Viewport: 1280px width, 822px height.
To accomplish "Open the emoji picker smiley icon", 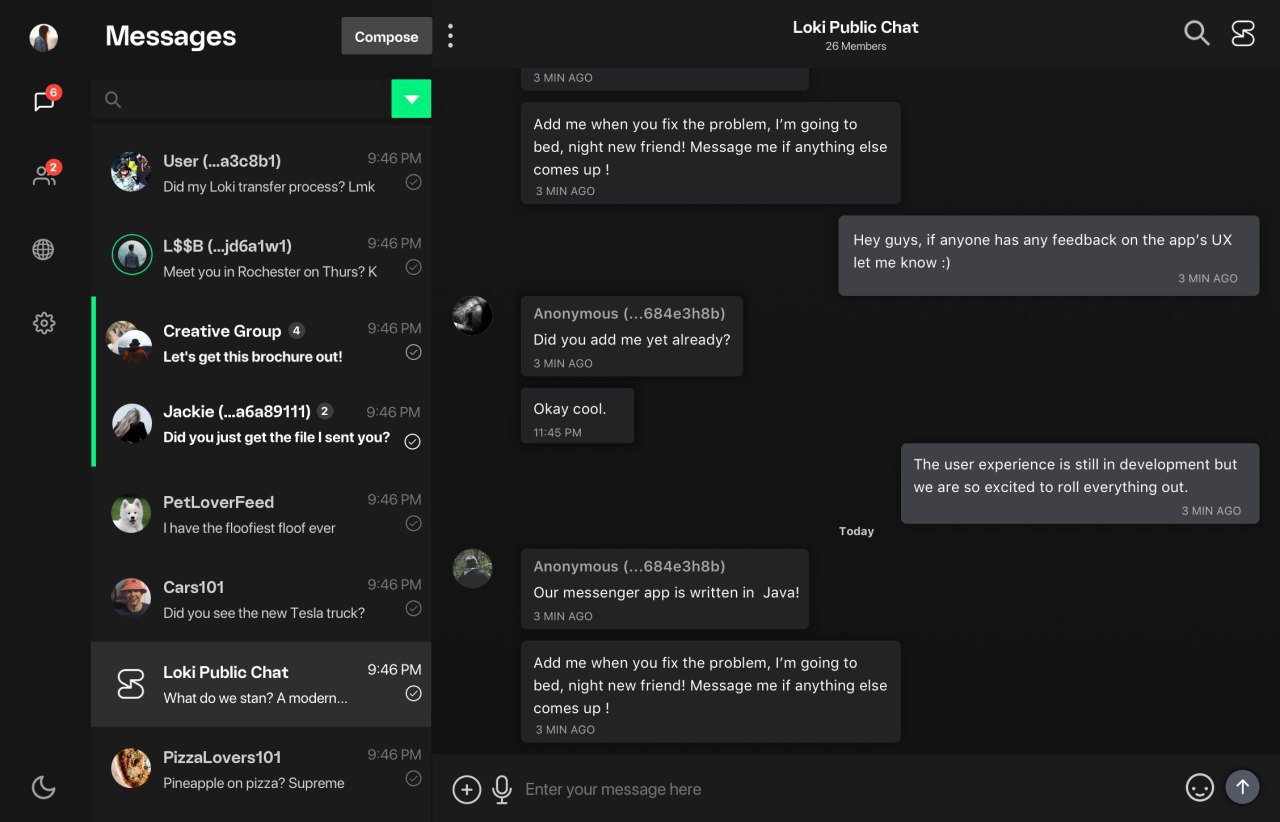I will 1200,787.
